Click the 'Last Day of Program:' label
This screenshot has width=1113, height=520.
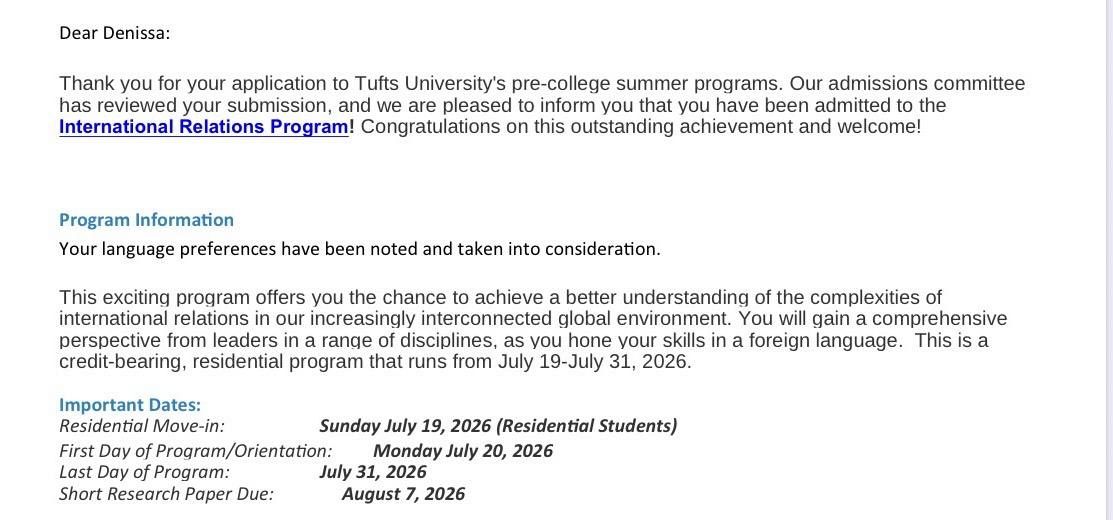[144, 472]
